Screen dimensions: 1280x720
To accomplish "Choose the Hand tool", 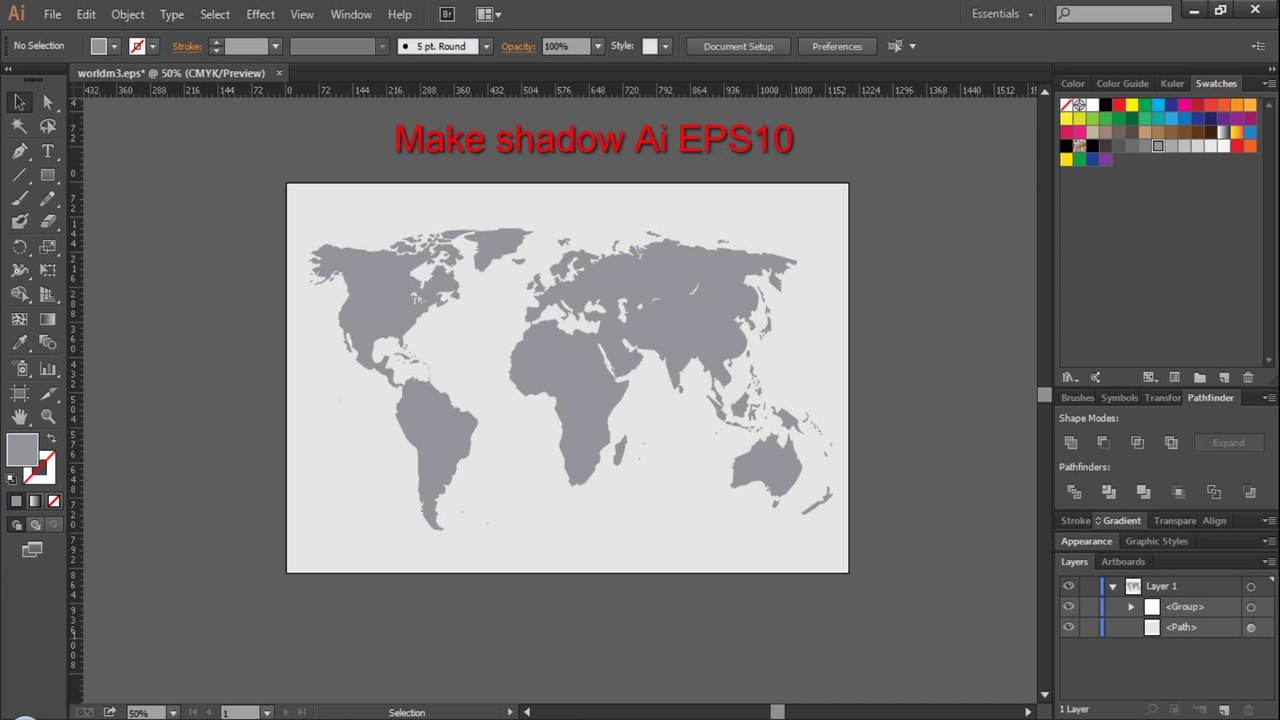I will tap(19, 417).
